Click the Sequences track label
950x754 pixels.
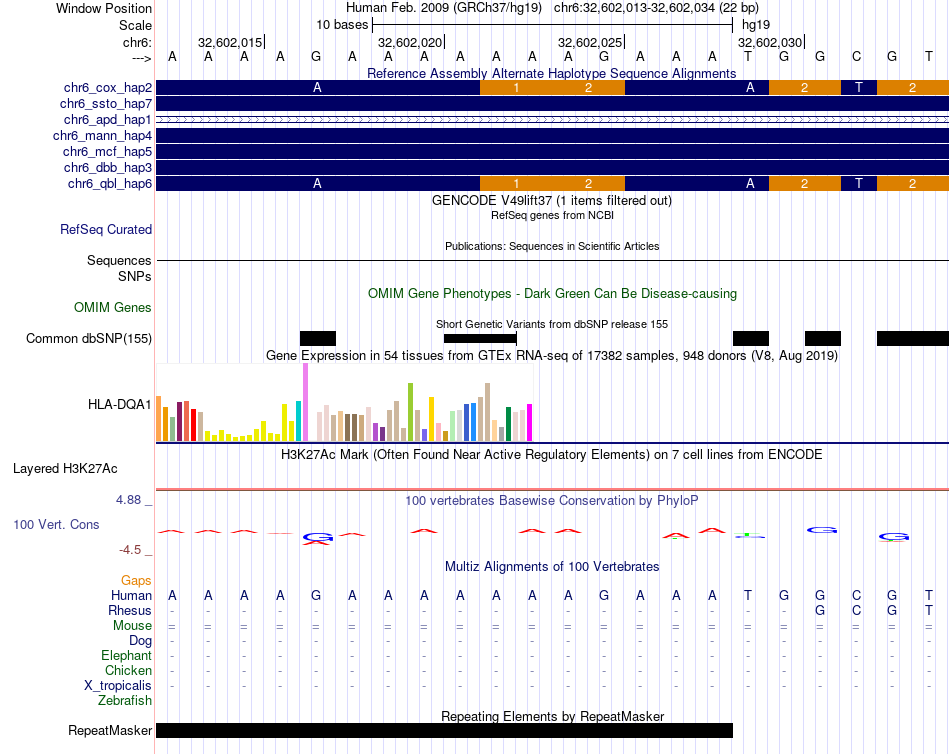[x=119, y=261]
